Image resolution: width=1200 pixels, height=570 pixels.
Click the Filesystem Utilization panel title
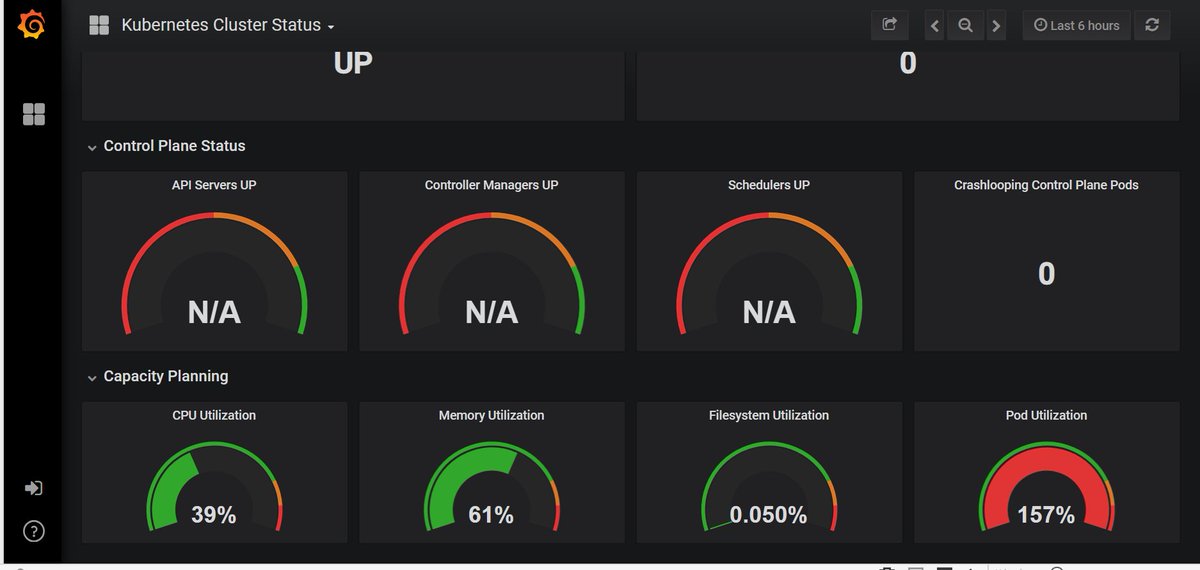tap(769, 415)
